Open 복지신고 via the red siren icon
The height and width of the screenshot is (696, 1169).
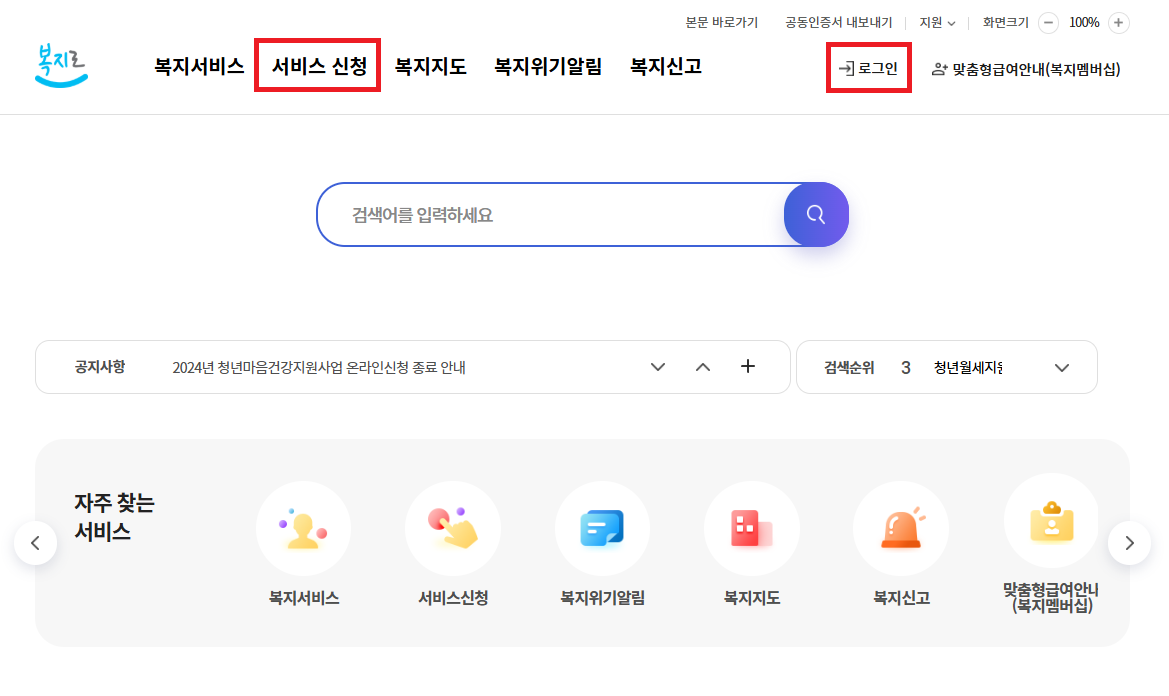click(x=901, y=528)
